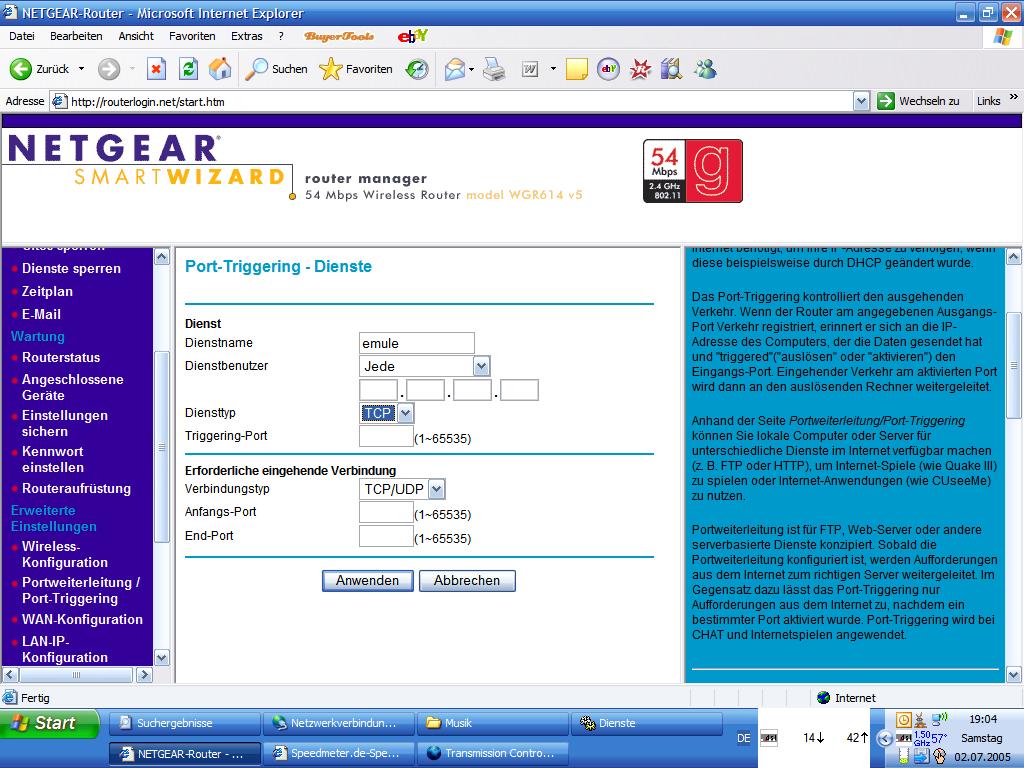Click sidebar horizontal scroll right arrow
1024x768 pixels.
tap(144, 674)
